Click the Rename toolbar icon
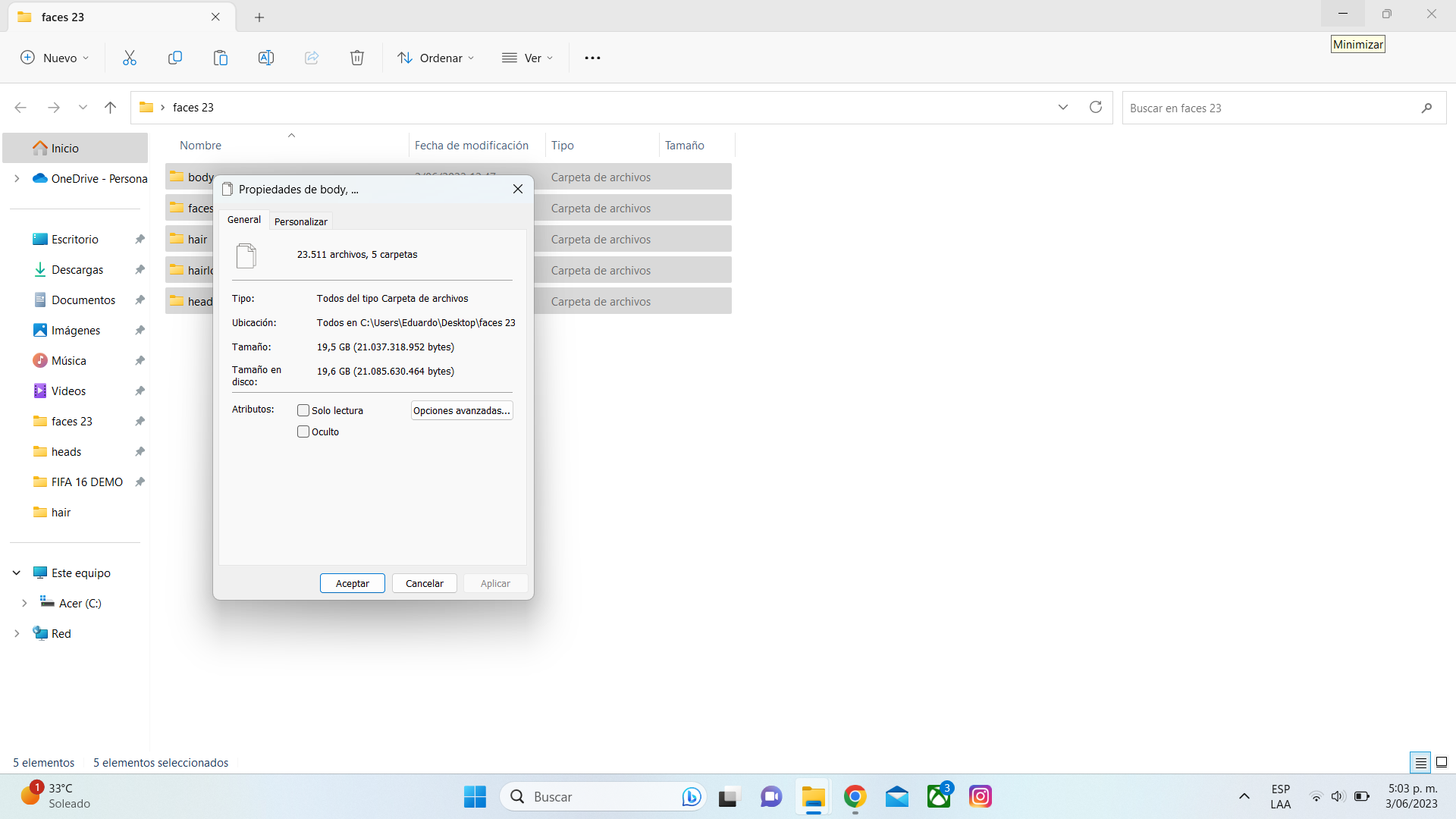The width and height of the screenshot is (1456, 819). point(266,58)
